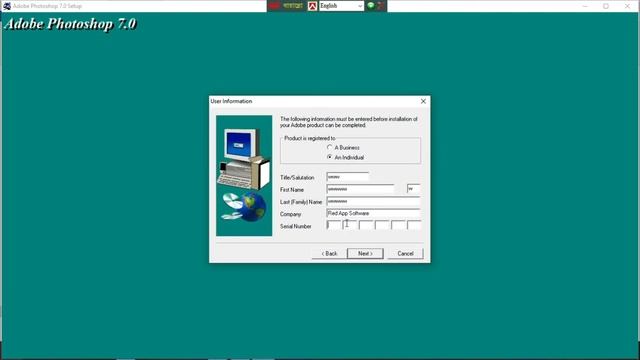The height and width of the screenshot is (360, 640).
Task: Click the computer and globe setup illustration
Action: (244, 176)
